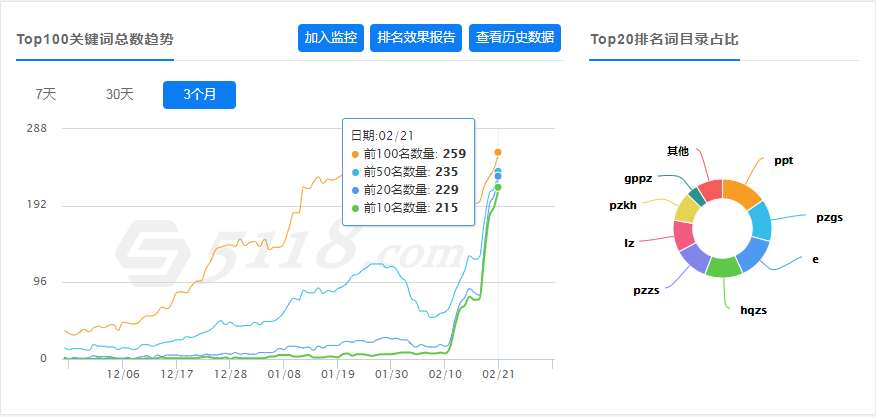This screenshot has width=876, height=417.
Task: Click the light blue pzgs donut segment
Action: click(x=759, y=221)
